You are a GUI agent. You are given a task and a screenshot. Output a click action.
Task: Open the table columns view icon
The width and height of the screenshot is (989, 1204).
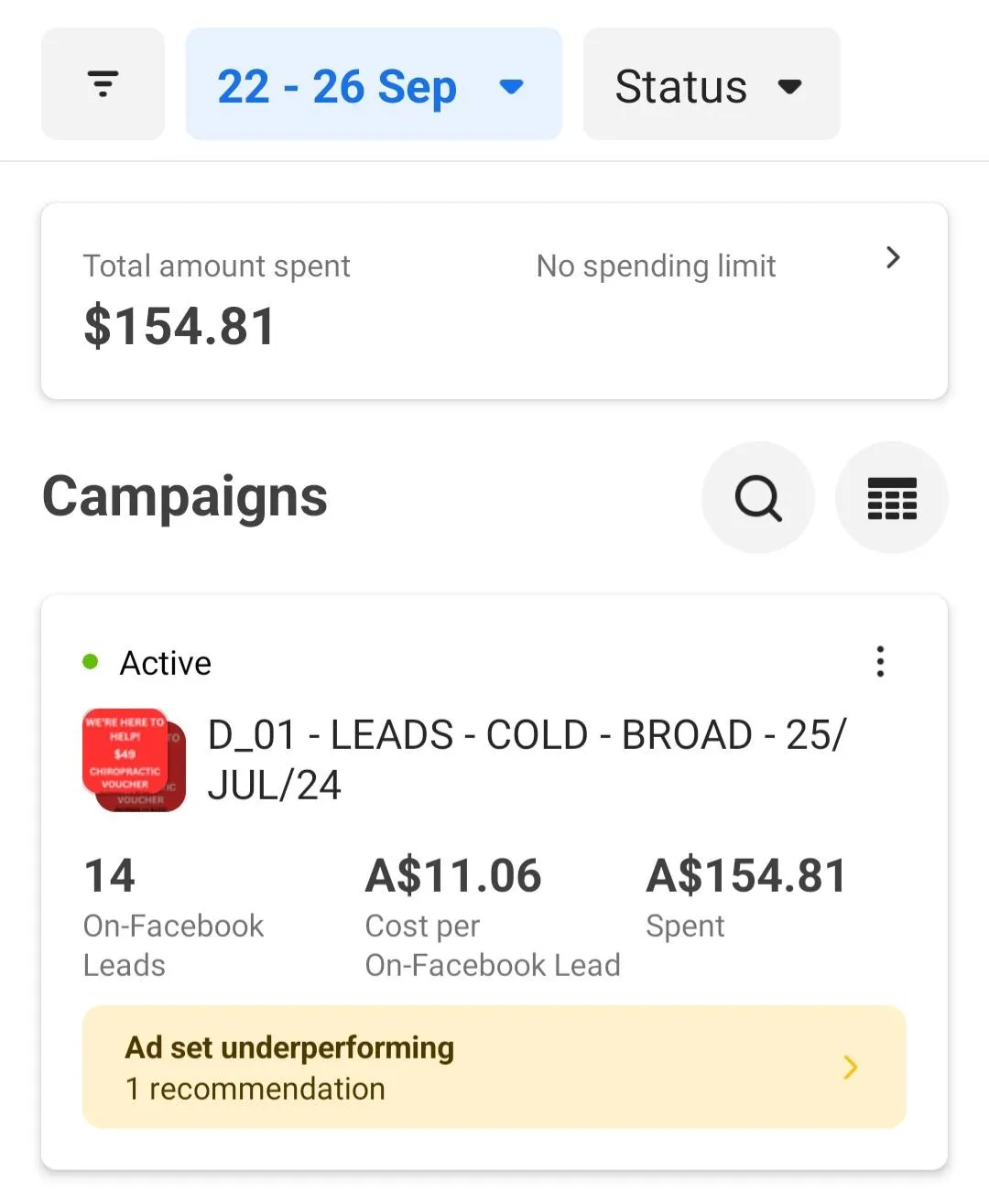pos(891,498)
